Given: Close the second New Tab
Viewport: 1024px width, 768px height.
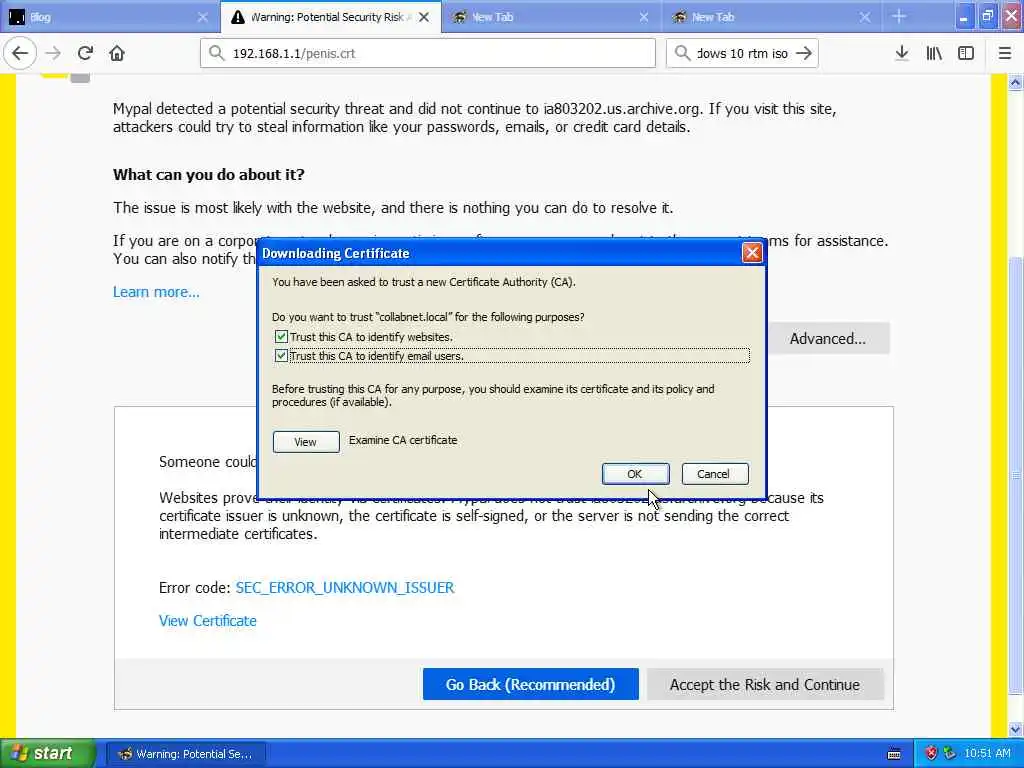Looking at the screenshot, I should coord(865,17).
